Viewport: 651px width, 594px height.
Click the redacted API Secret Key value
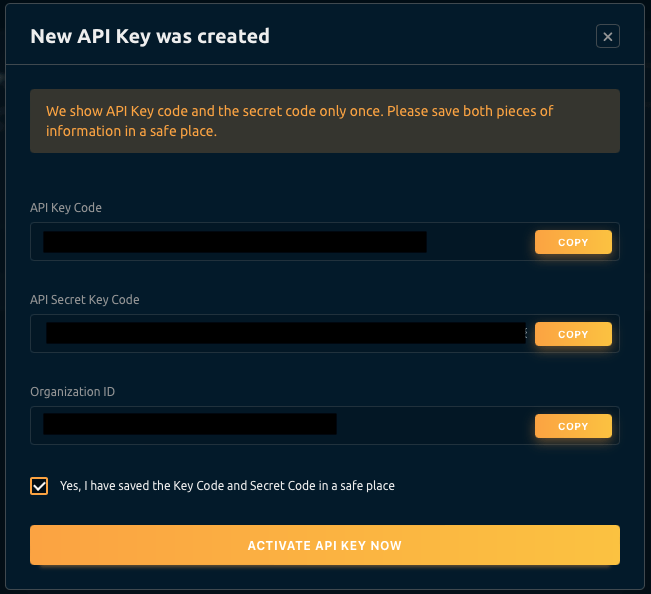tap(286, 334)
